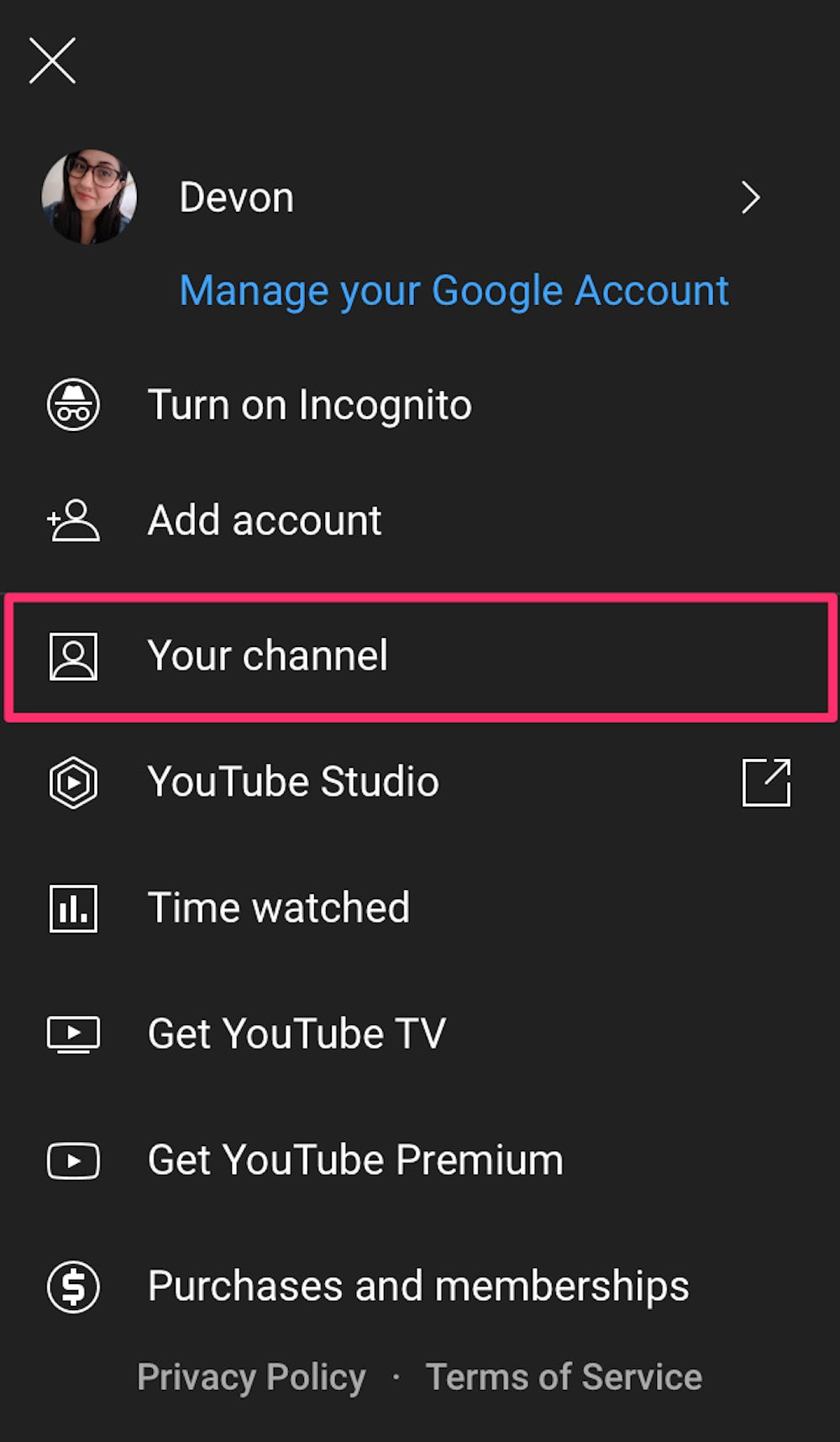Open Your channel

pyautogui.click(x=421, y=656)
